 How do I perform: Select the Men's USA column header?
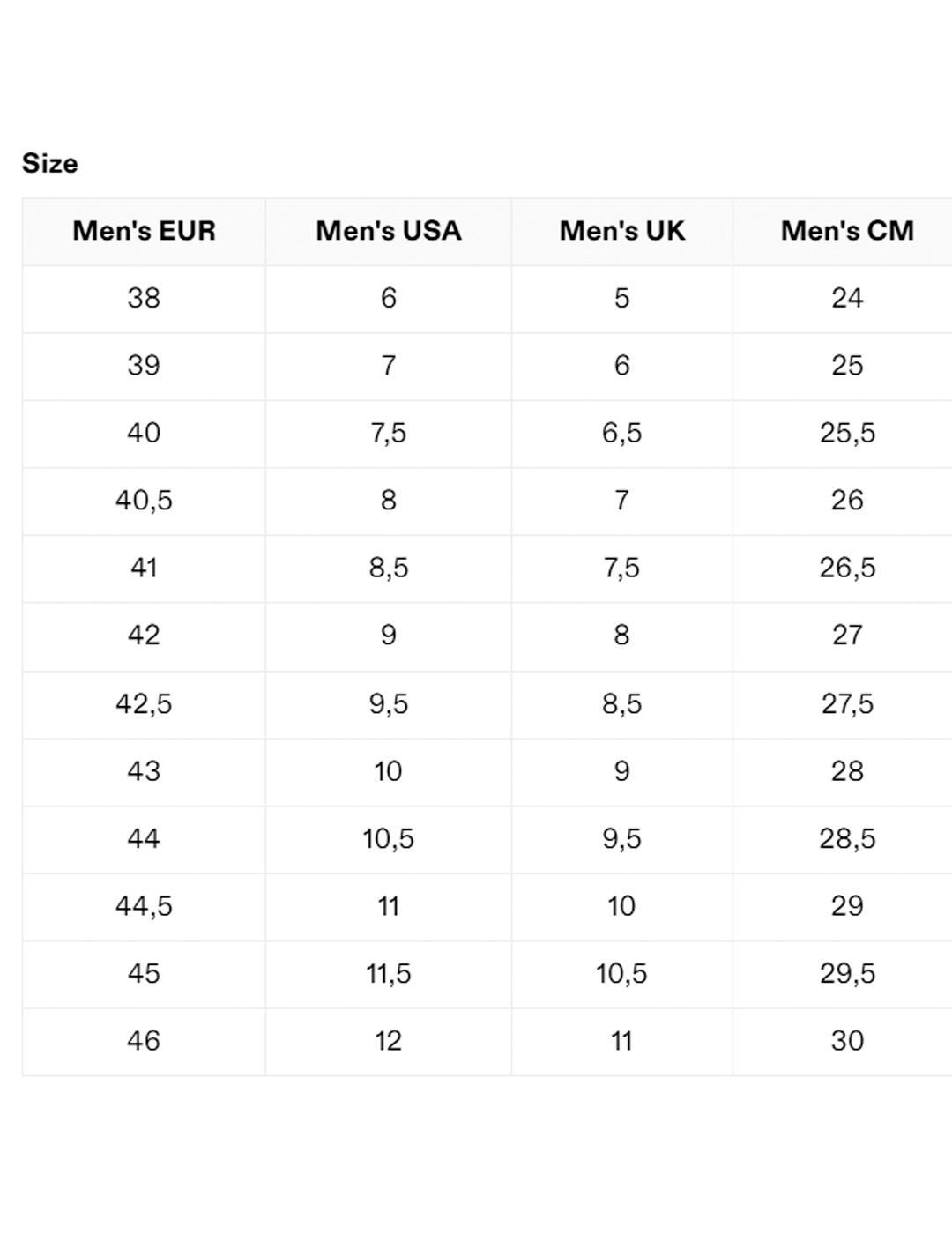click(388, 231)
